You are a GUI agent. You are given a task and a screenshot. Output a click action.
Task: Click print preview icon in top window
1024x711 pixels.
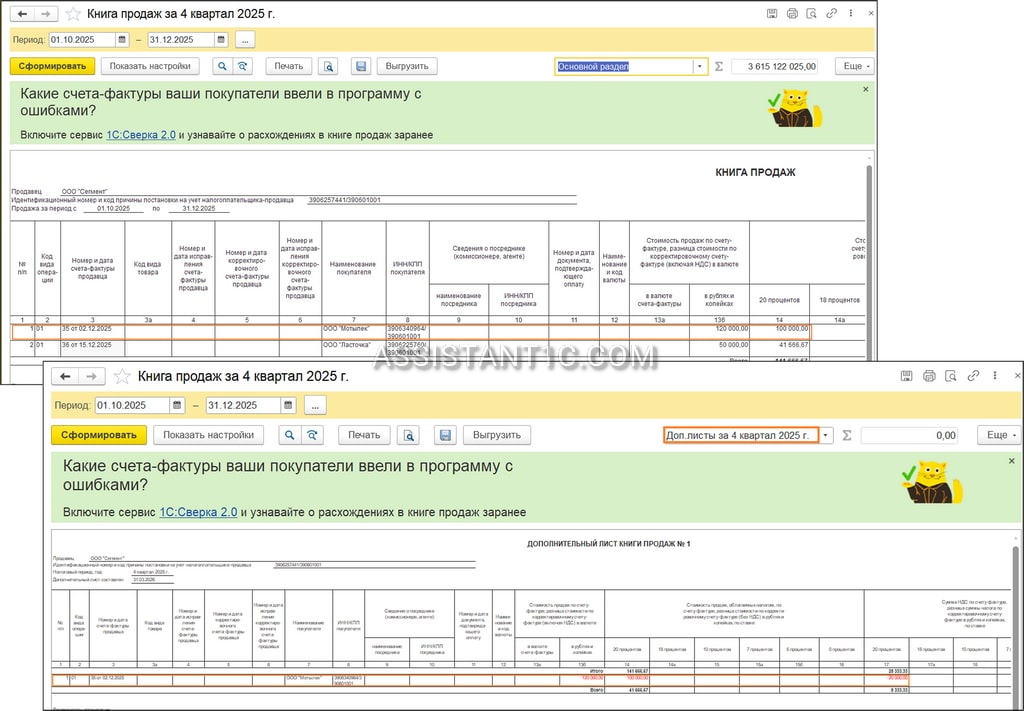328,66
